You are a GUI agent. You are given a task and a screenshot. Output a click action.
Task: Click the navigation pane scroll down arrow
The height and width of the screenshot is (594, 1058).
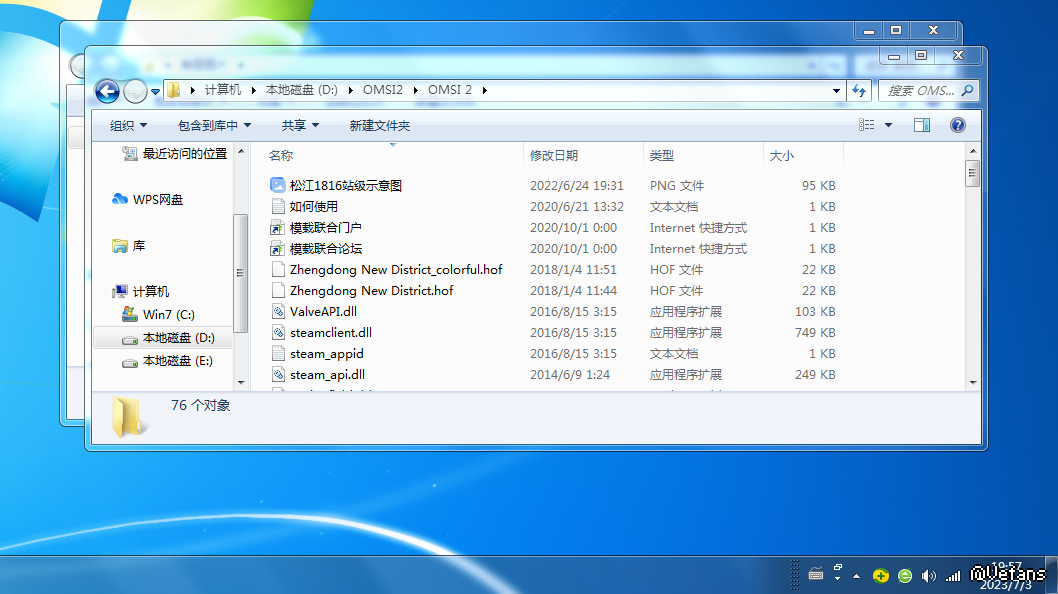coord(241,383)
